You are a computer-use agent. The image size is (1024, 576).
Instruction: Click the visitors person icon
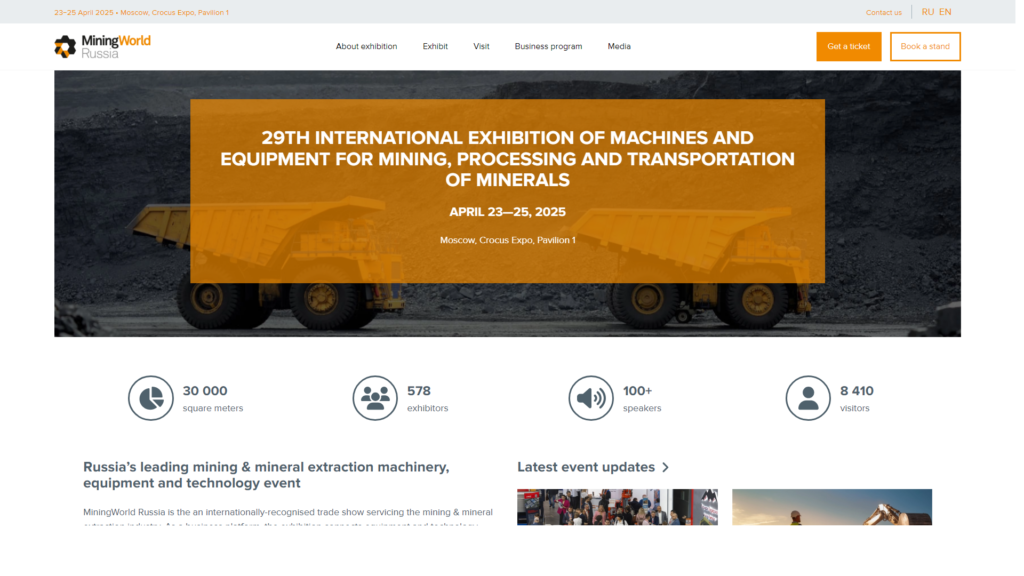808,398
